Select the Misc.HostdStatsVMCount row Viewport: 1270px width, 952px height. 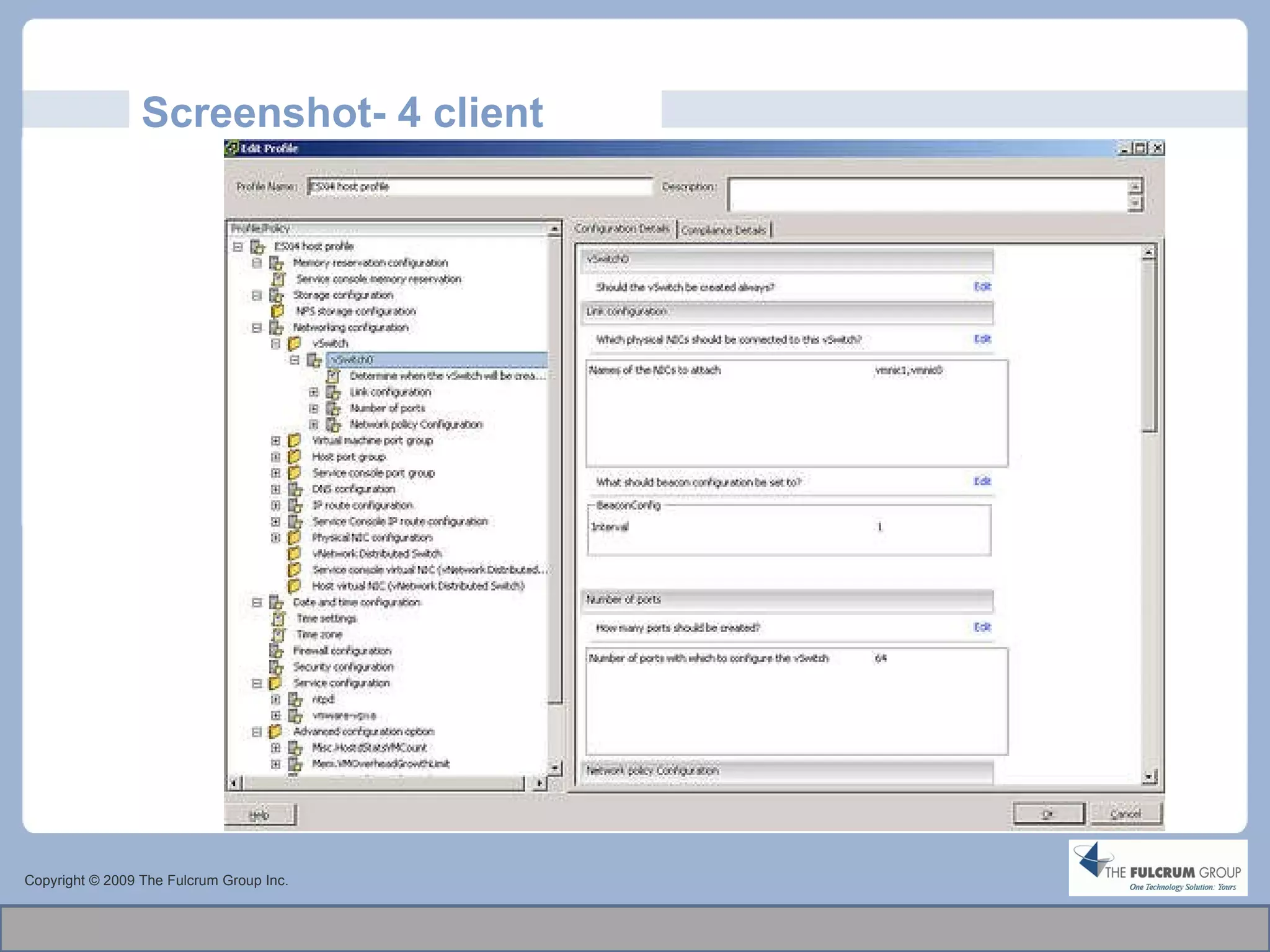(369, 748)
